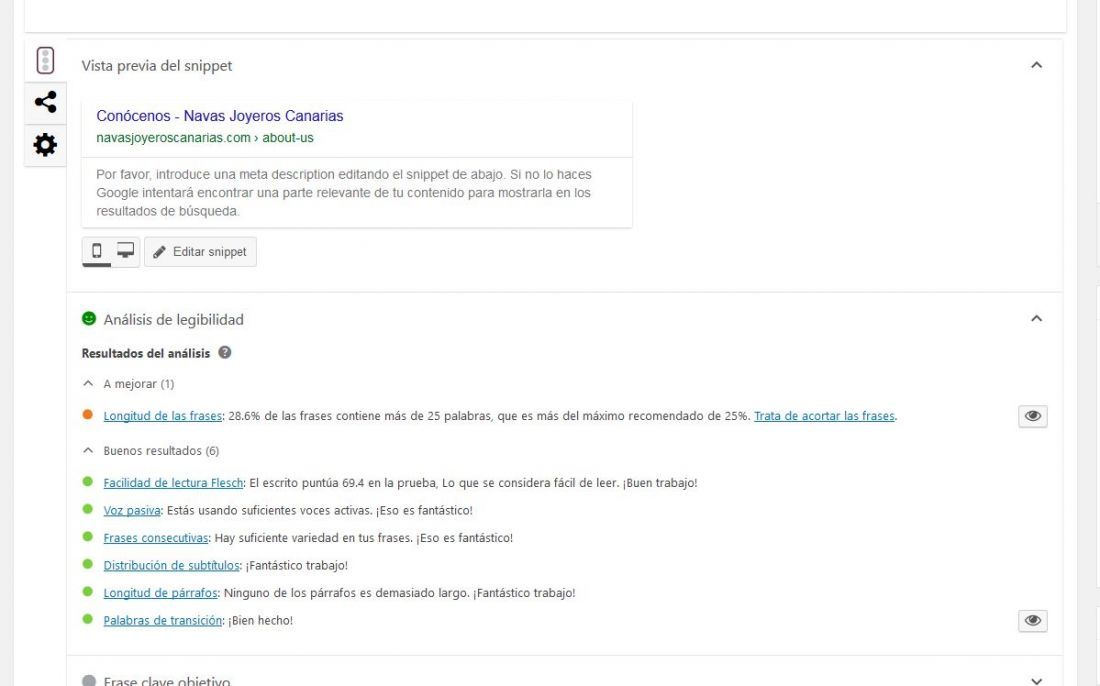Open the Palabras de transición link
This screenshot has height=686, width=1100.
tap(163, 620)
